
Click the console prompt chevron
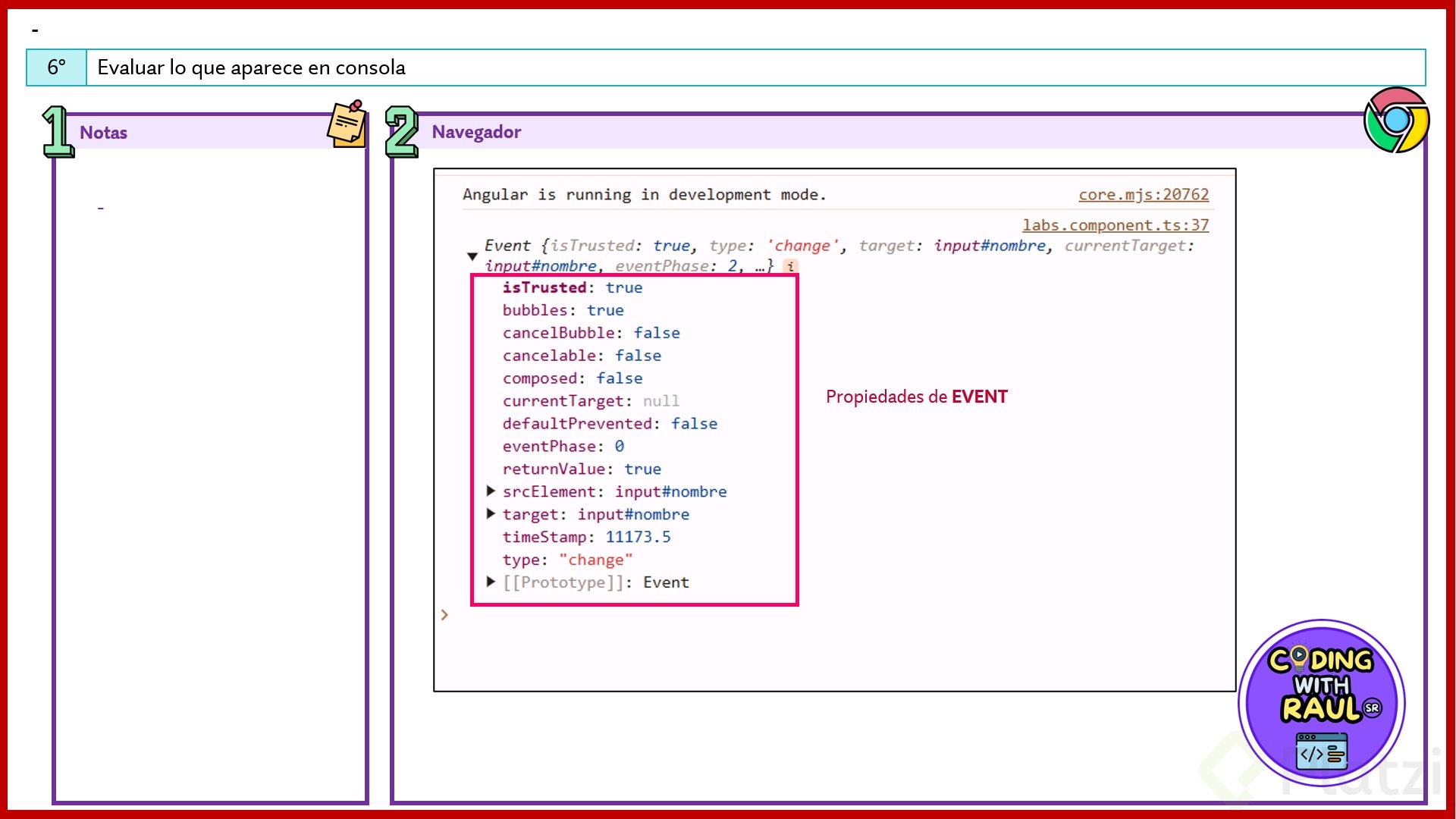444,615
